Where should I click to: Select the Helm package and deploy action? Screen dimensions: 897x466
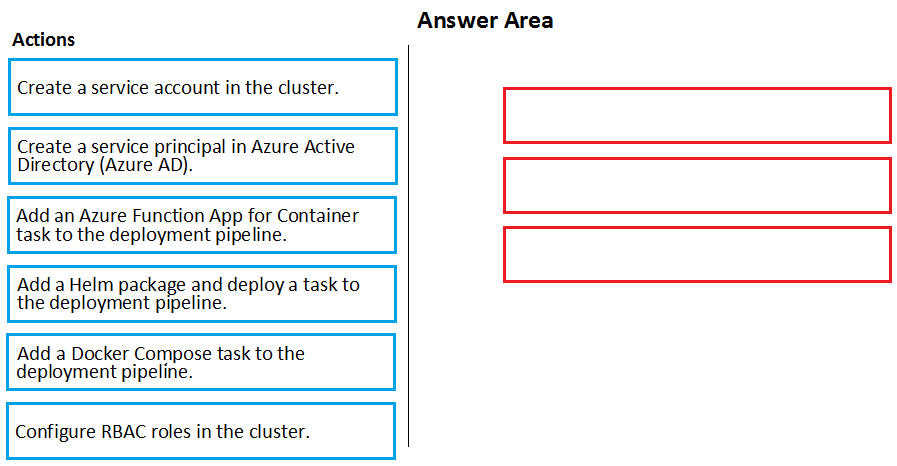click(x=202, y=294)
